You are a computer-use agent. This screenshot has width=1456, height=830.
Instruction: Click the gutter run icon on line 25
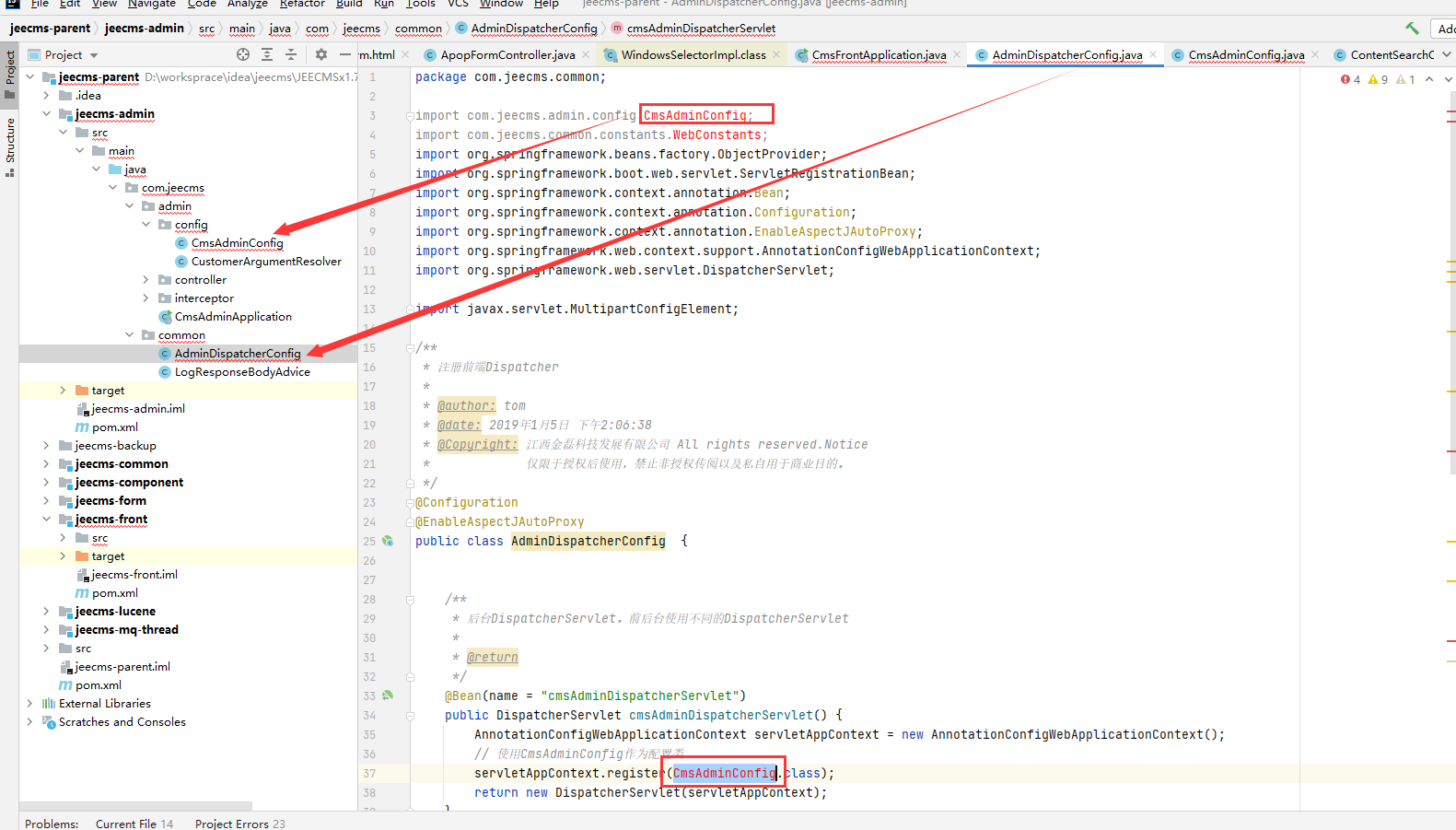click(x=388, y=541)
